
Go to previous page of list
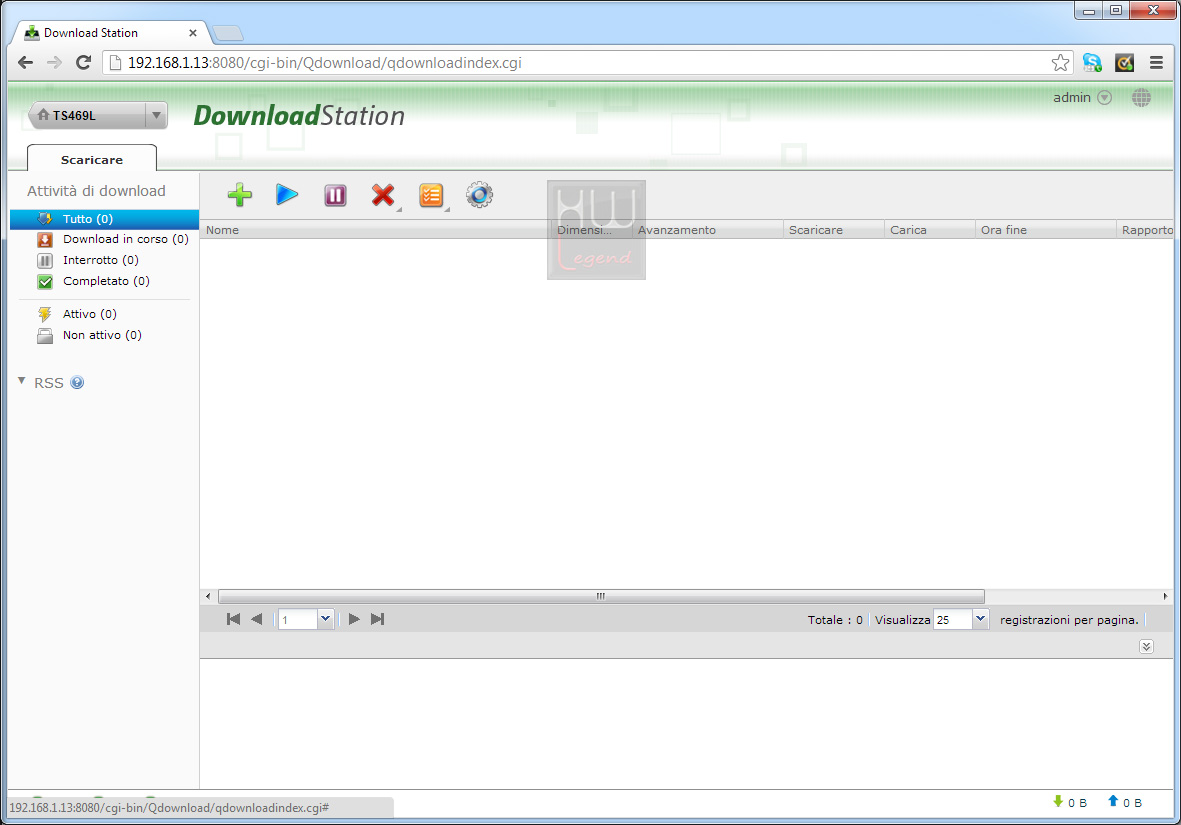point(257,619)
